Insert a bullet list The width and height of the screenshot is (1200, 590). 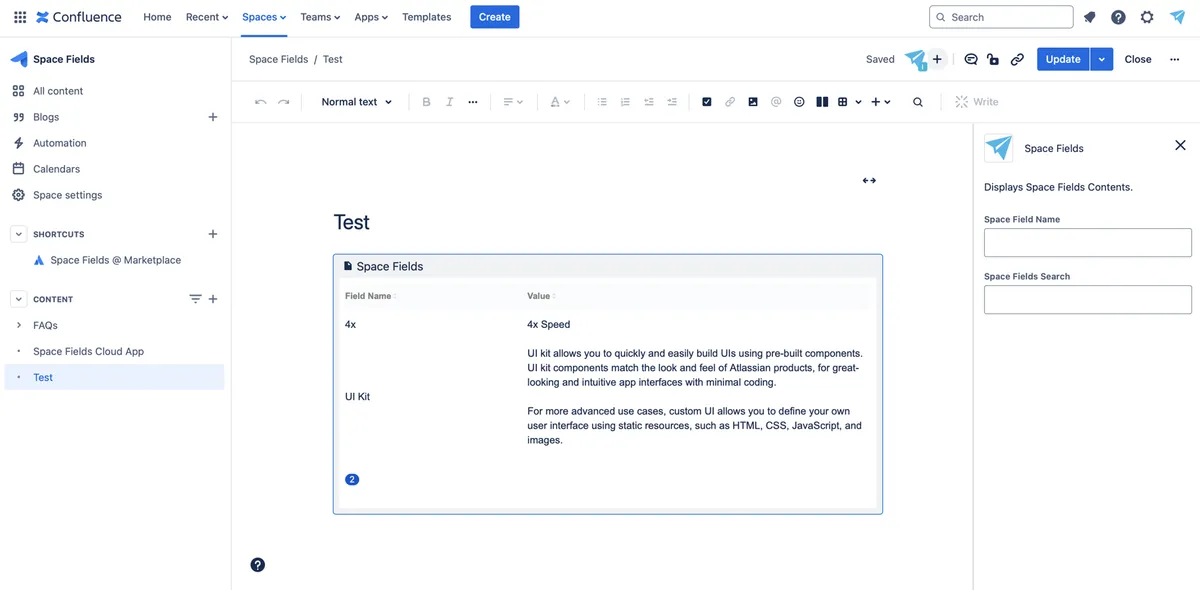(602, 102)
